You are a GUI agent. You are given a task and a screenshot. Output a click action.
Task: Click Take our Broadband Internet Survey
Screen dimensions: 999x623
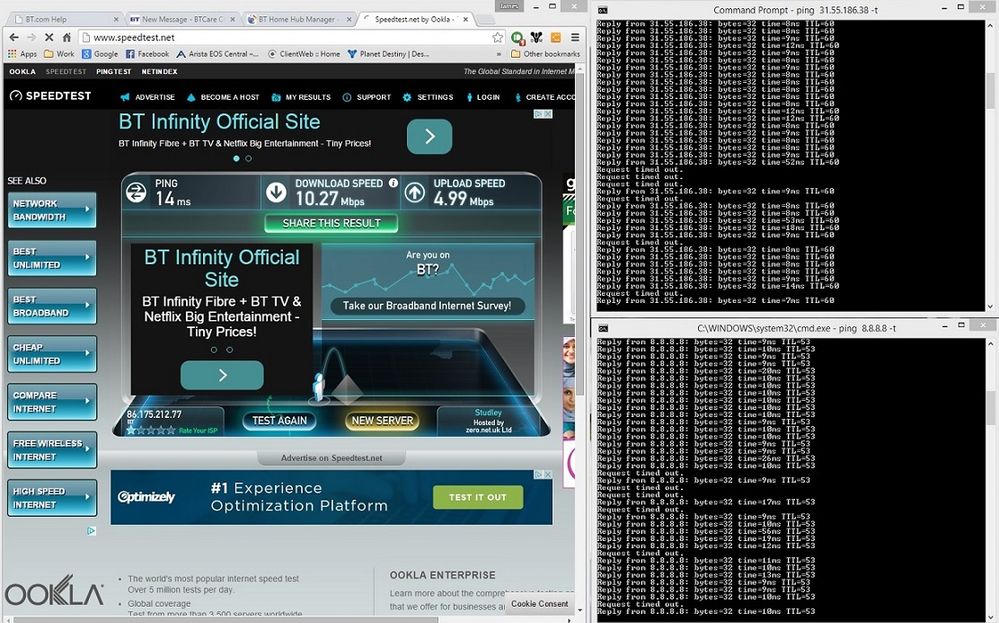point(427,306)
